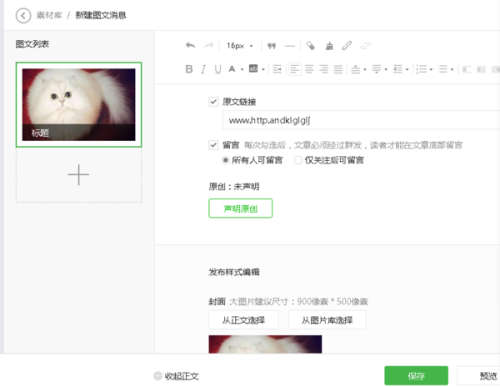Click the plus to add a new article
500x387 pixels.
click(x=78, y=174)
